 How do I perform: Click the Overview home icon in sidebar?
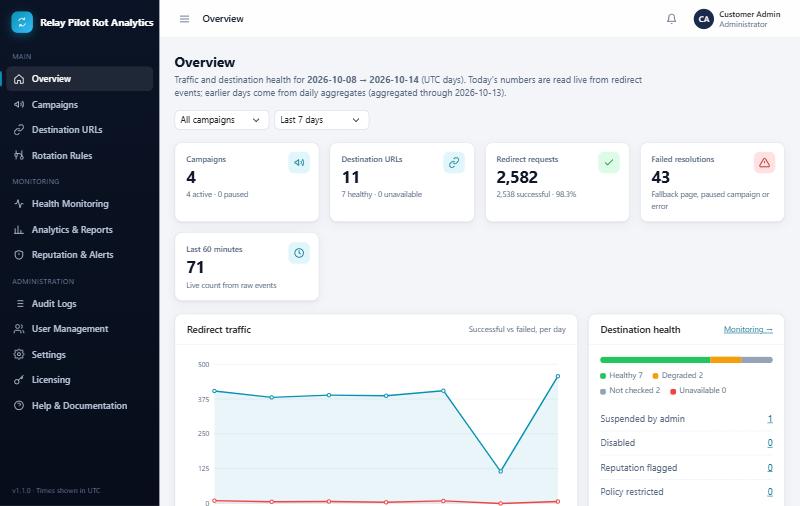coord(19,79)
